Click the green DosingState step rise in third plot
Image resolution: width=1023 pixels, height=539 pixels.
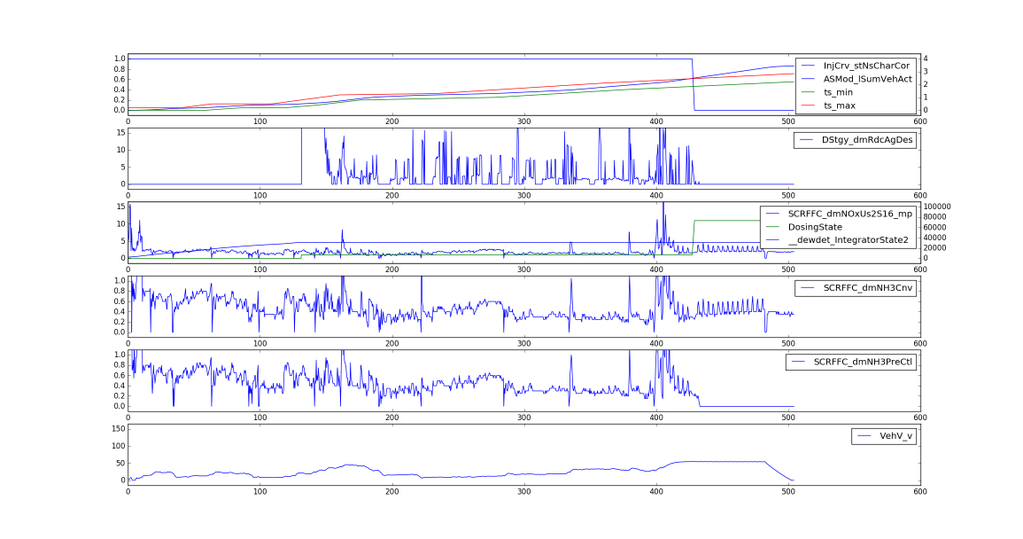point(692,237)
